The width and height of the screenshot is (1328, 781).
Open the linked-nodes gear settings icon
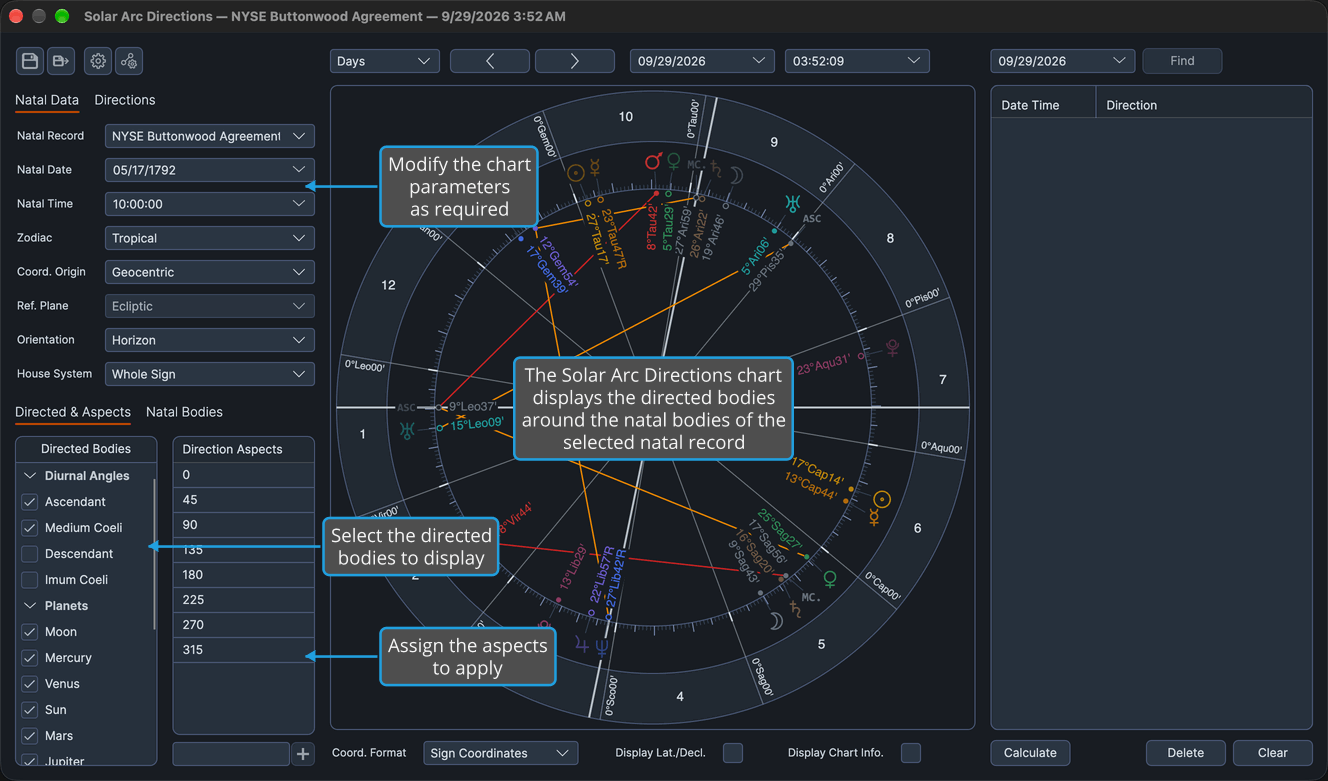click(129, 61)
